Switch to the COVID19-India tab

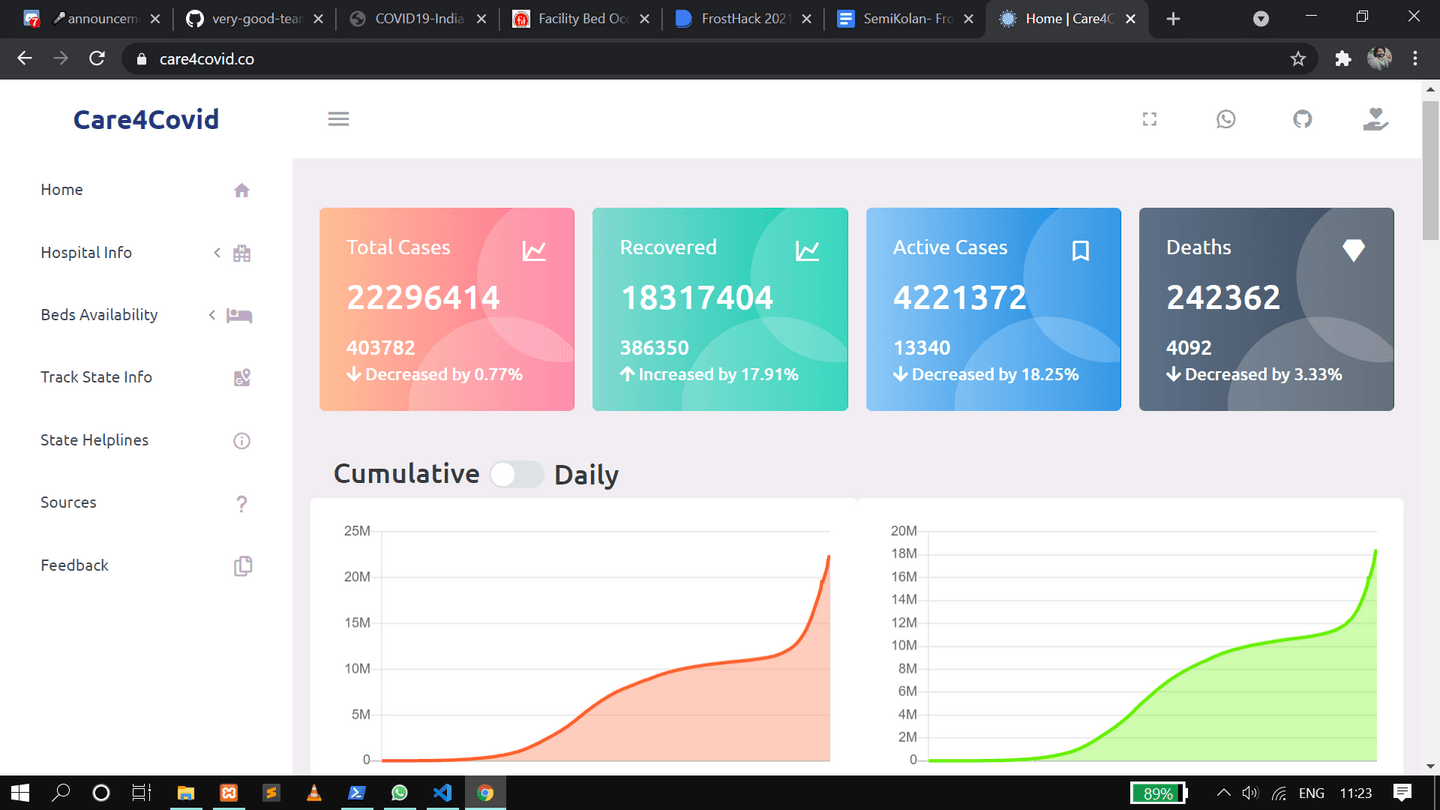(x=417, y=19)
